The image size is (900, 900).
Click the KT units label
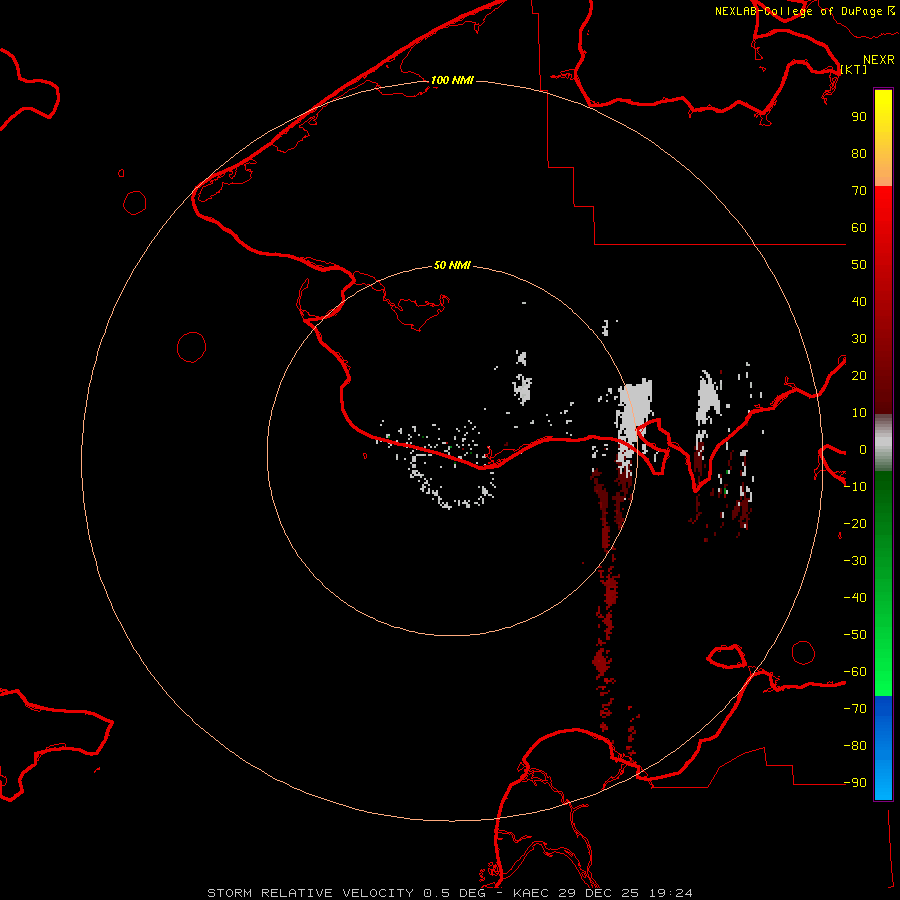[x=854, y=69]
